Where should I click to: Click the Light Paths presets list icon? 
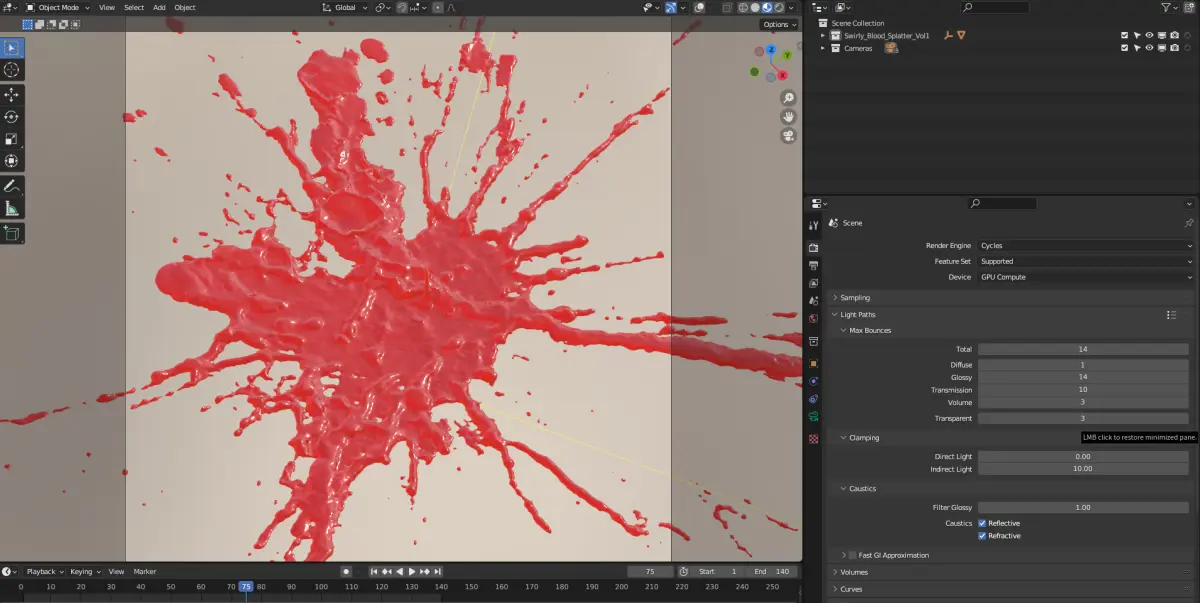(x=1171, y=314)
